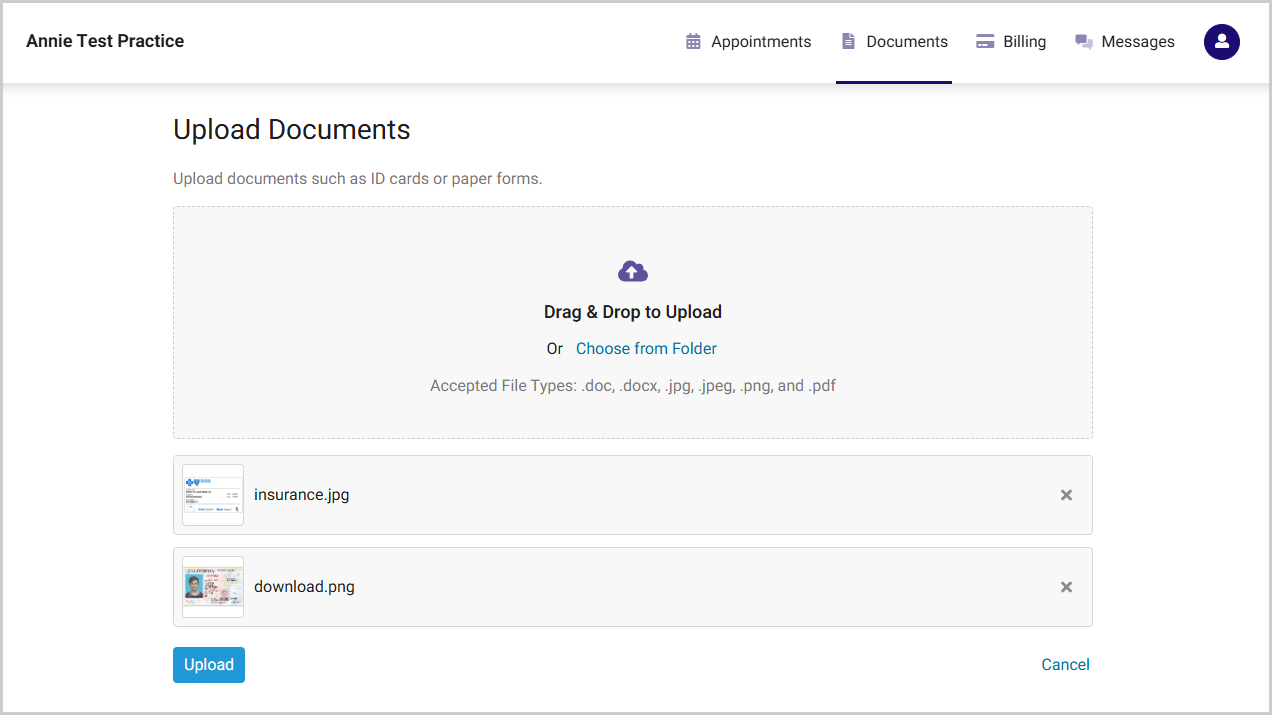Open the Messages tab label
The image size is (1272, 715).
tap(1137, 42)
